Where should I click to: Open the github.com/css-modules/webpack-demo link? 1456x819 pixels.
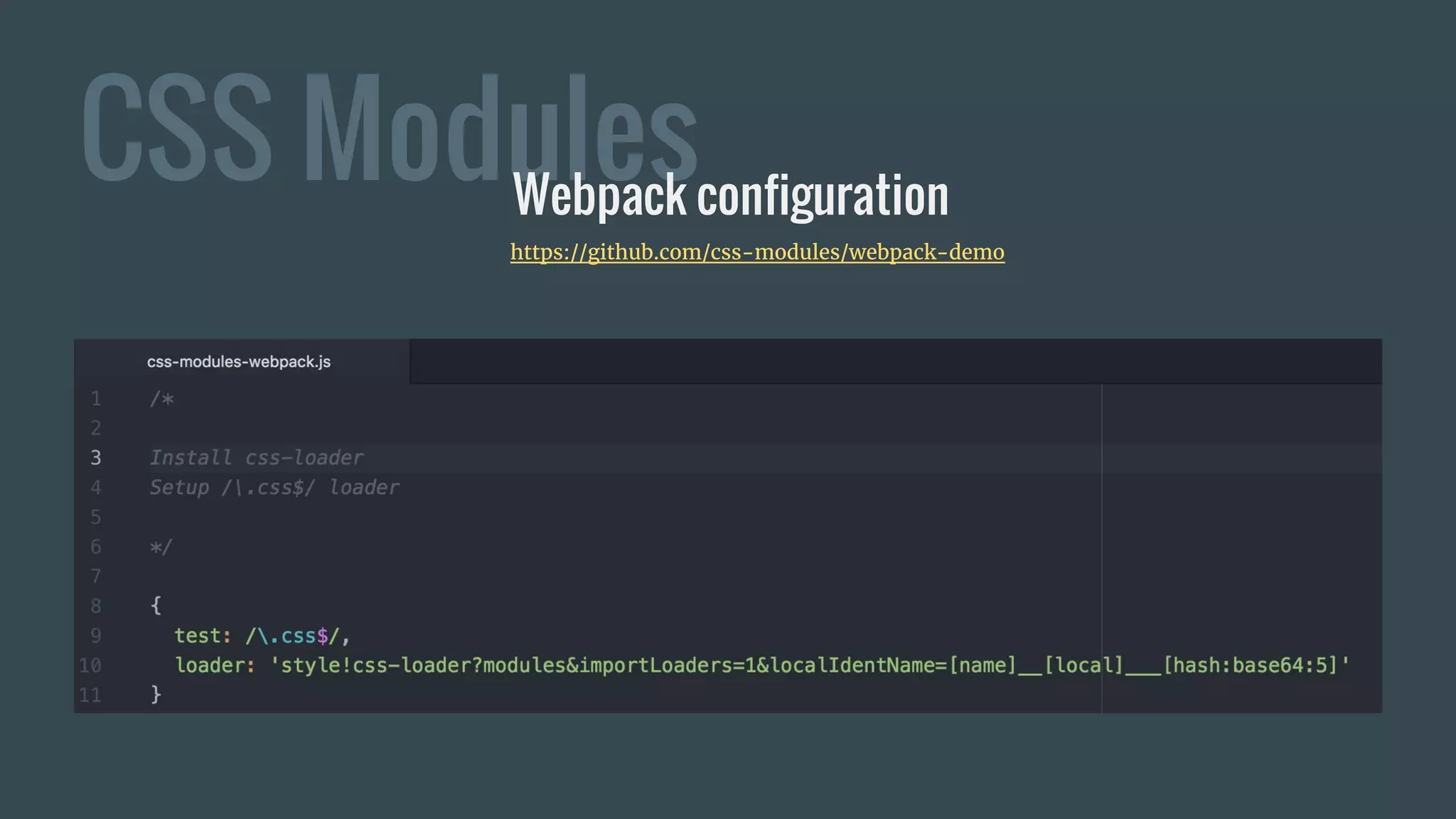(757, 252)
